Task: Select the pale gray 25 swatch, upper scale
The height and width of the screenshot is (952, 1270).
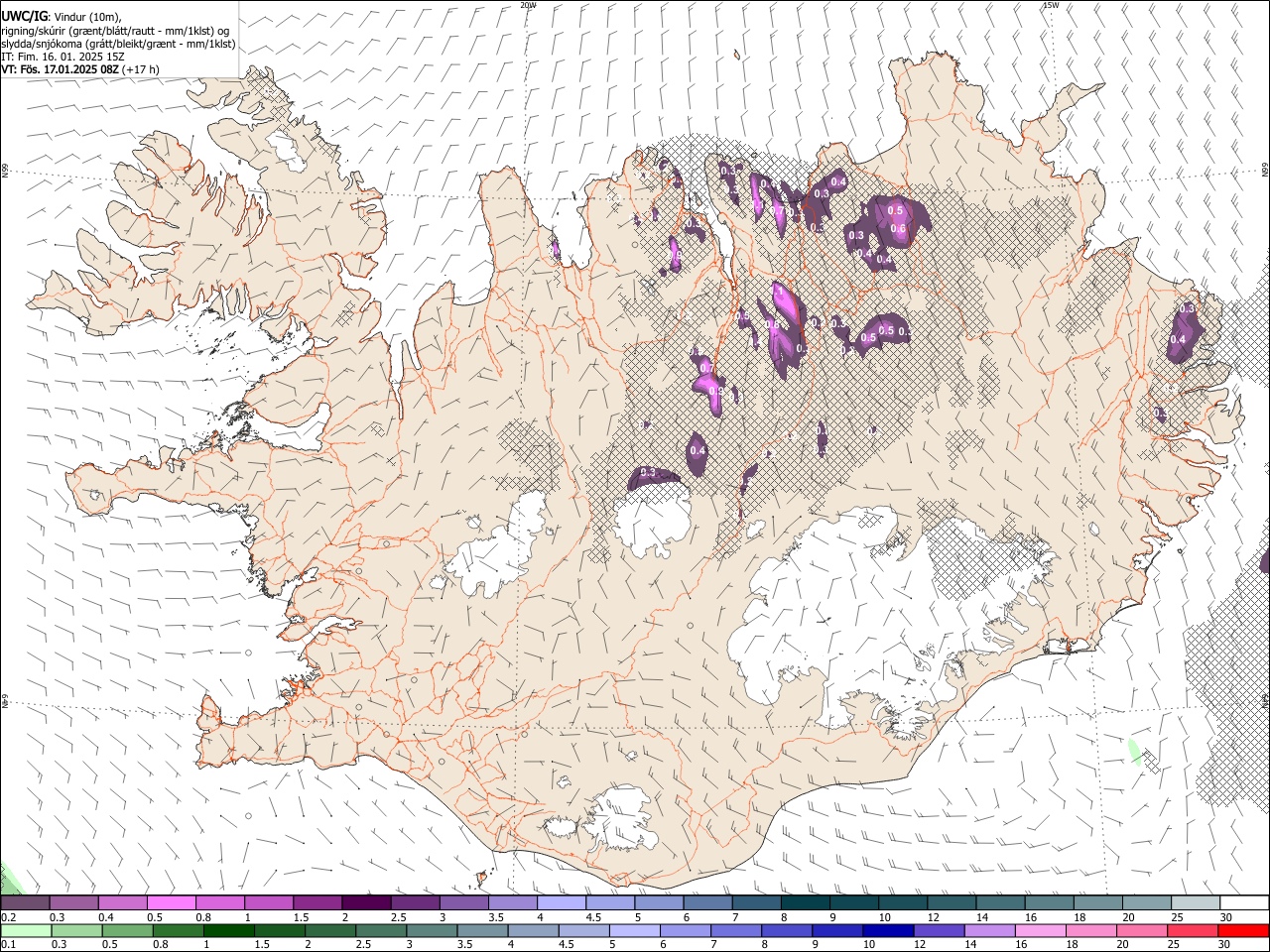Action: tap(1196, 902)
